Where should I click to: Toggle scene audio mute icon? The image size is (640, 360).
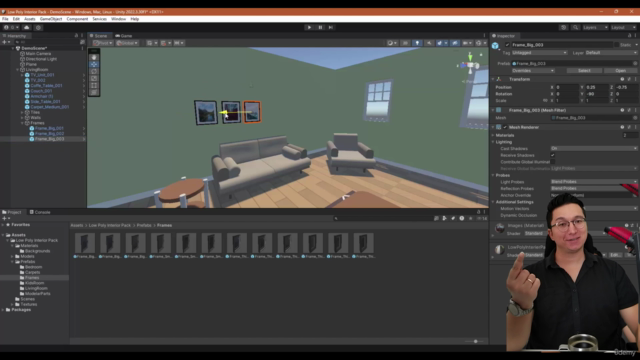[429, 43]
